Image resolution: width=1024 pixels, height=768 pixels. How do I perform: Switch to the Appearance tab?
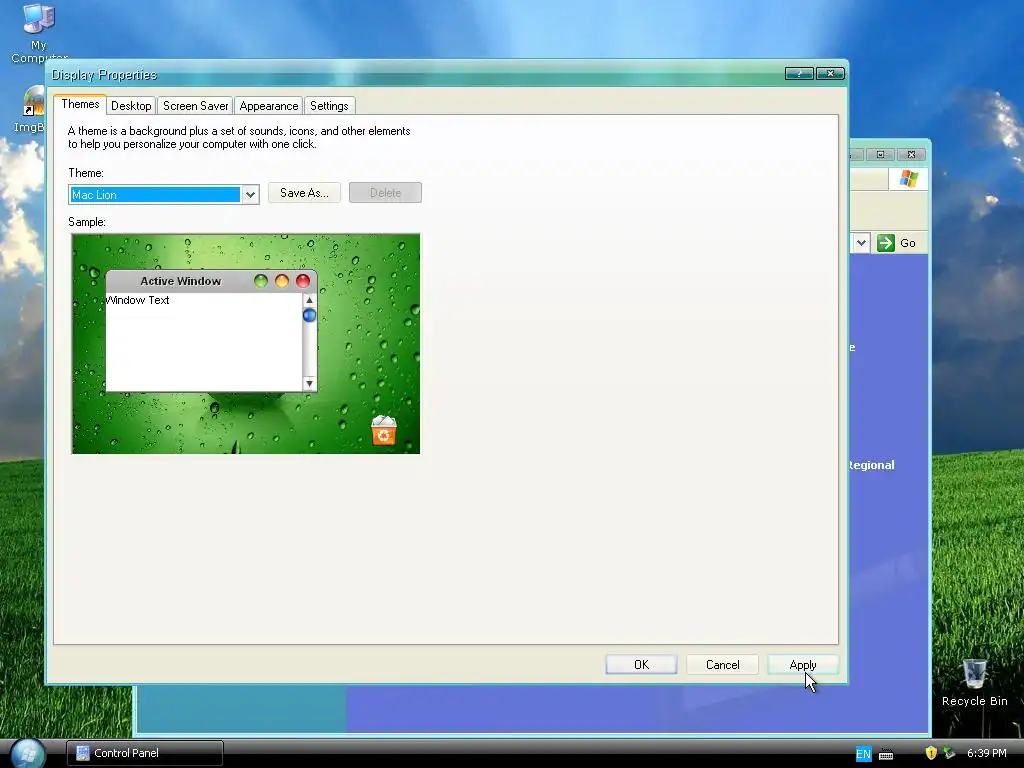point(268,106)
